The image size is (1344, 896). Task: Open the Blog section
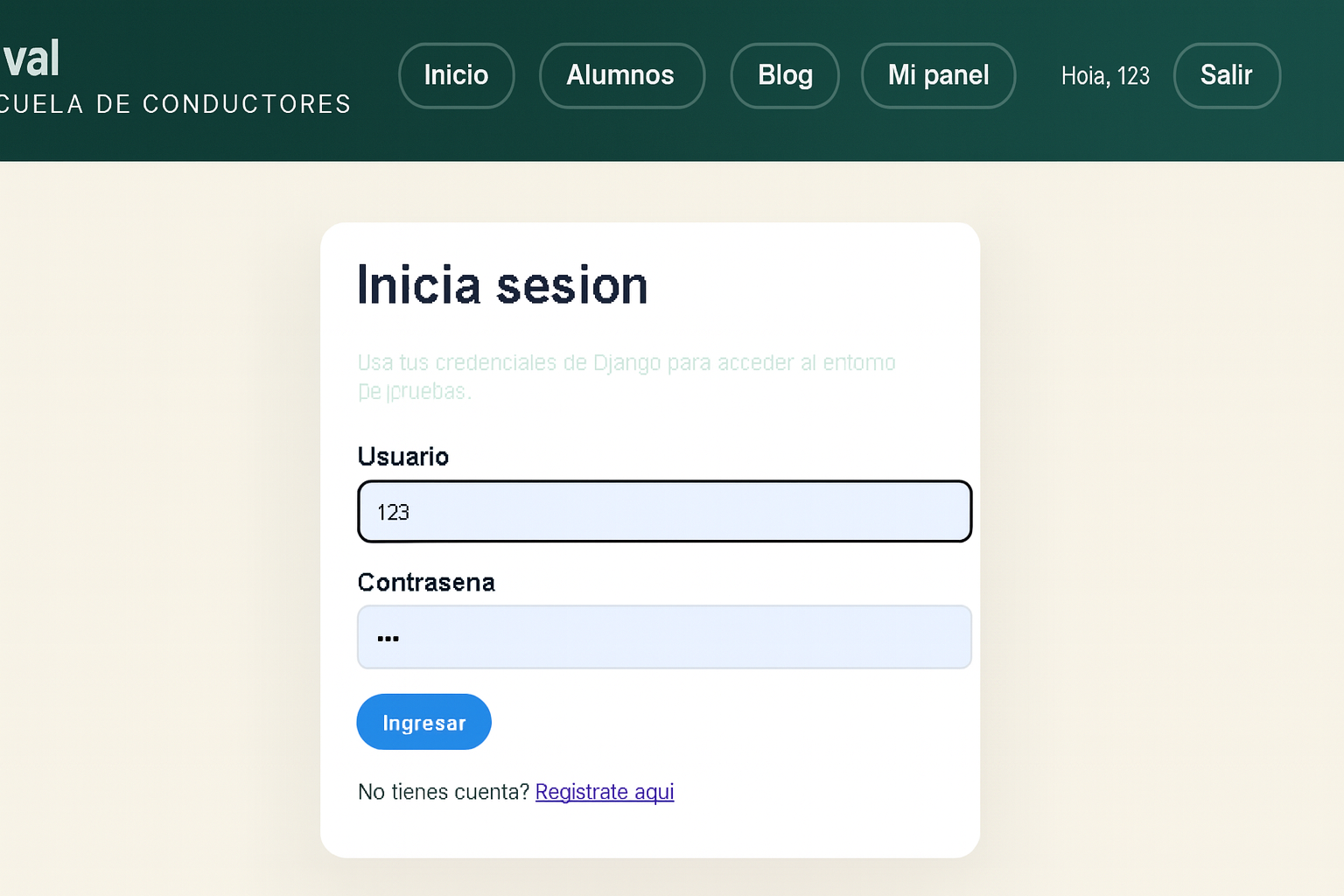(785, 75)
